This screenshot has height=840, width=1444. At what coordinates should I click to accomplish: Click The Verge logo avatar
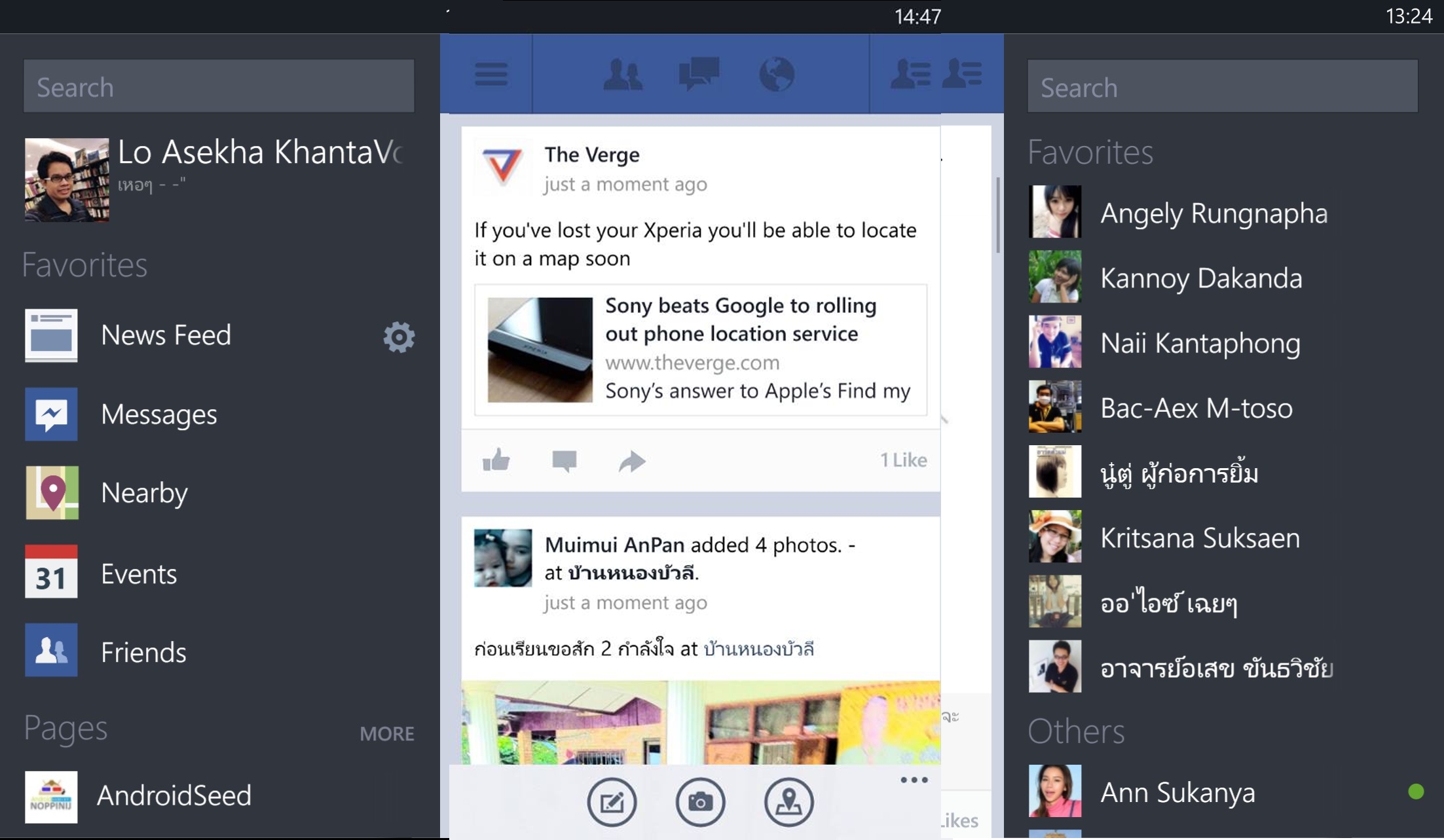point(502,167)
